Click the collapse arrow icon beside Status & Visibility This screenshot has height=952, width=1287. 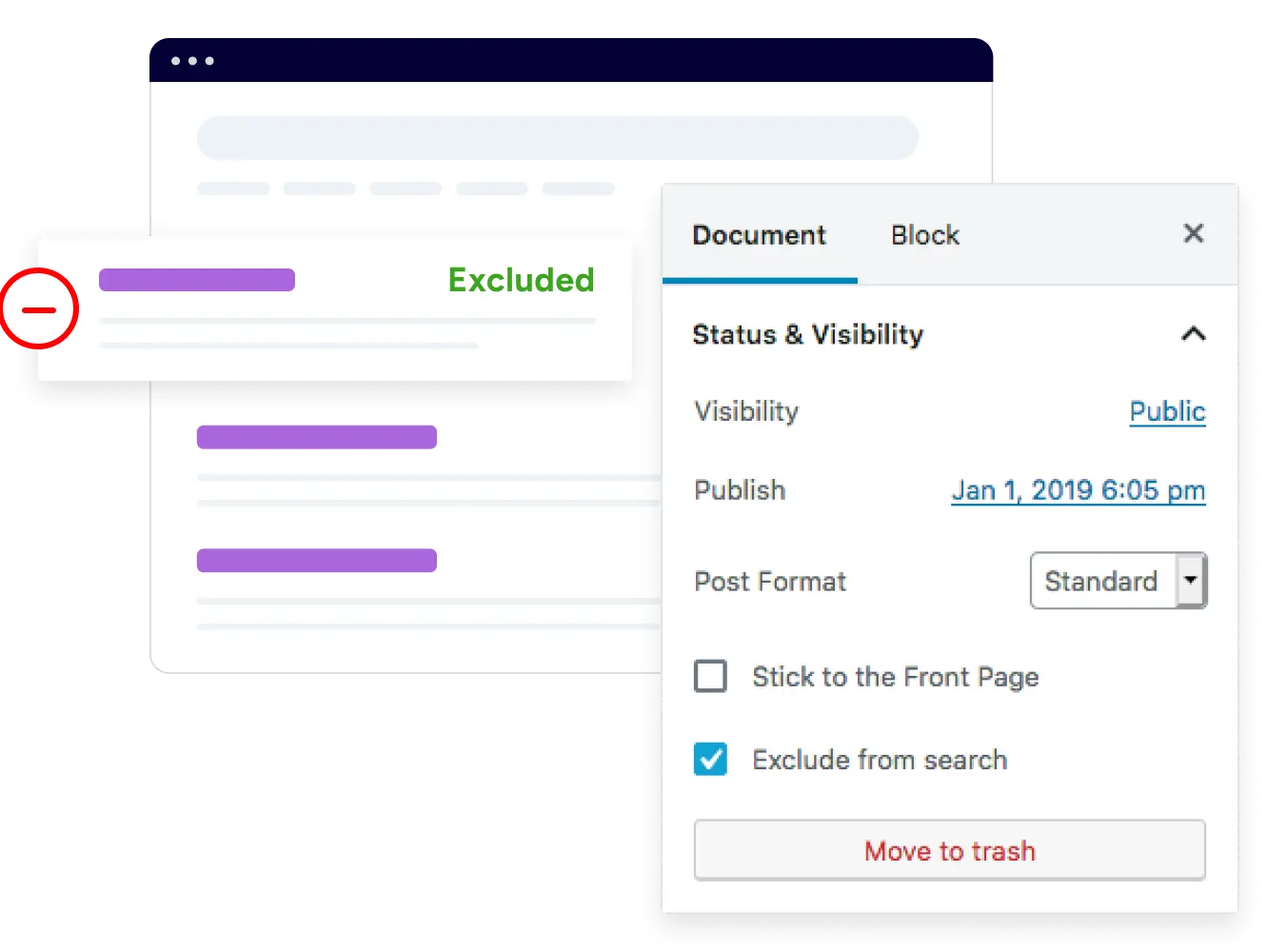click(x=1194, y=334)
